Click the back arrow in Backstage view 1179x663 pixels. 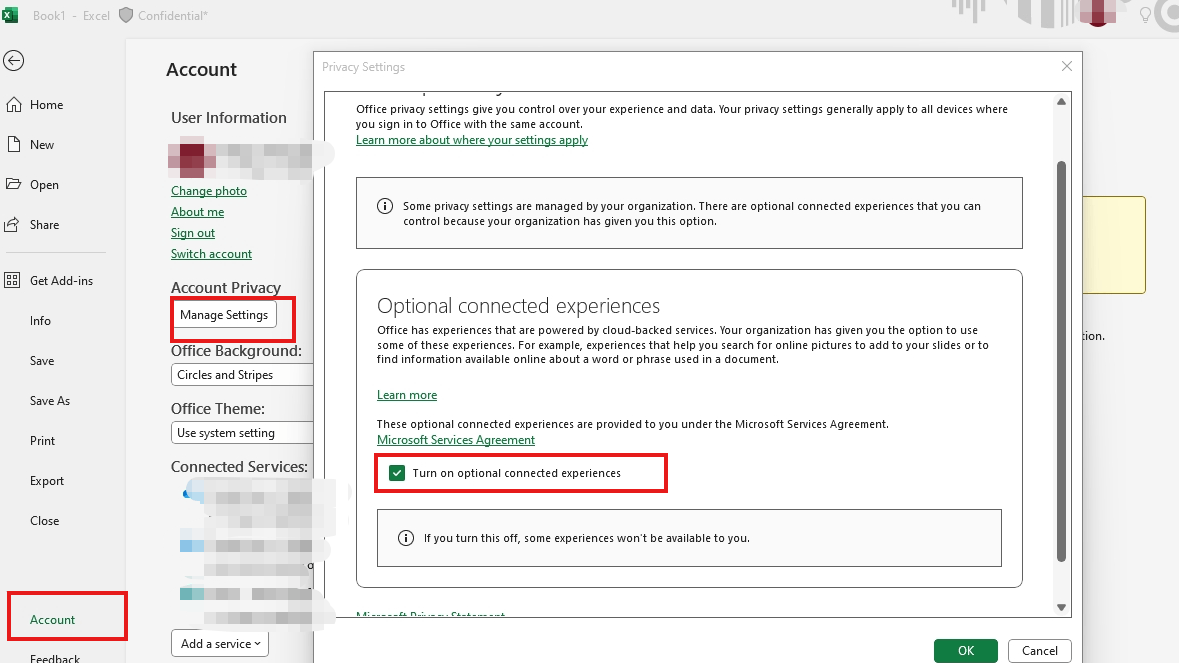[x=14, y=61]
